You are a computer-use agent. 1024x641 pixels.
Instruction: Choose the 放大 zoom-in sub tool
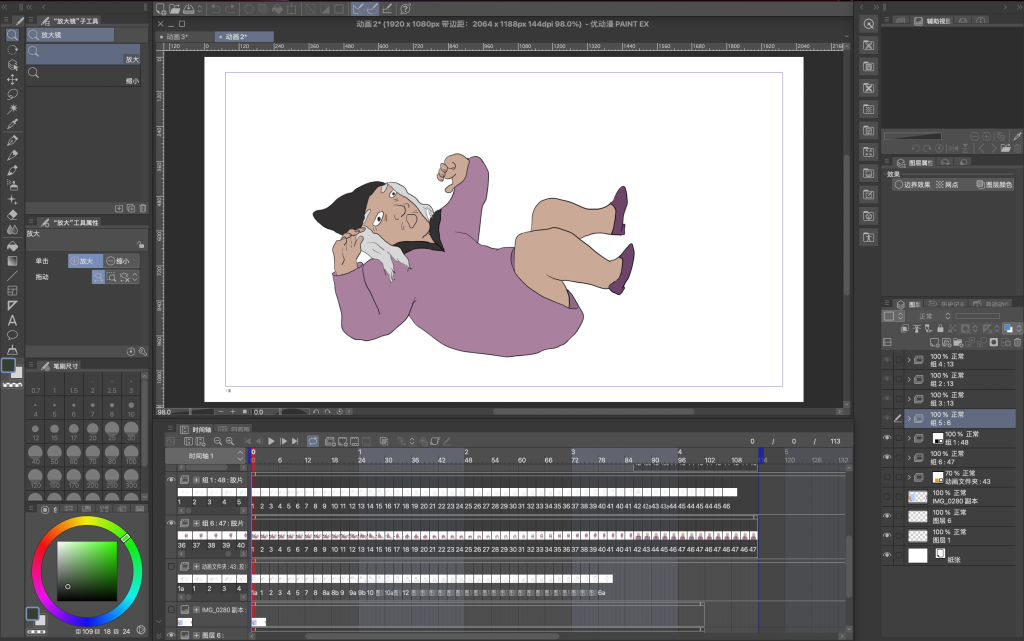[83, 54]
